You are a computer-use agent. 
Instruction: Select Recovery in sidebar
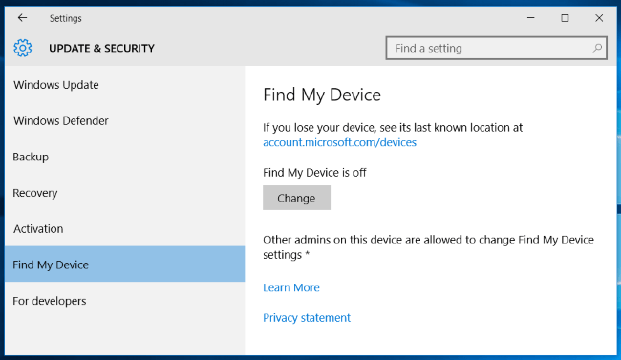[125, 193]
